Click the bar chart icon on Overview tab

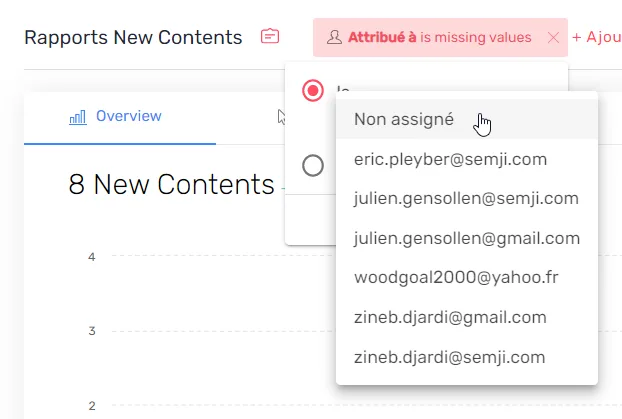coord(78,117)
